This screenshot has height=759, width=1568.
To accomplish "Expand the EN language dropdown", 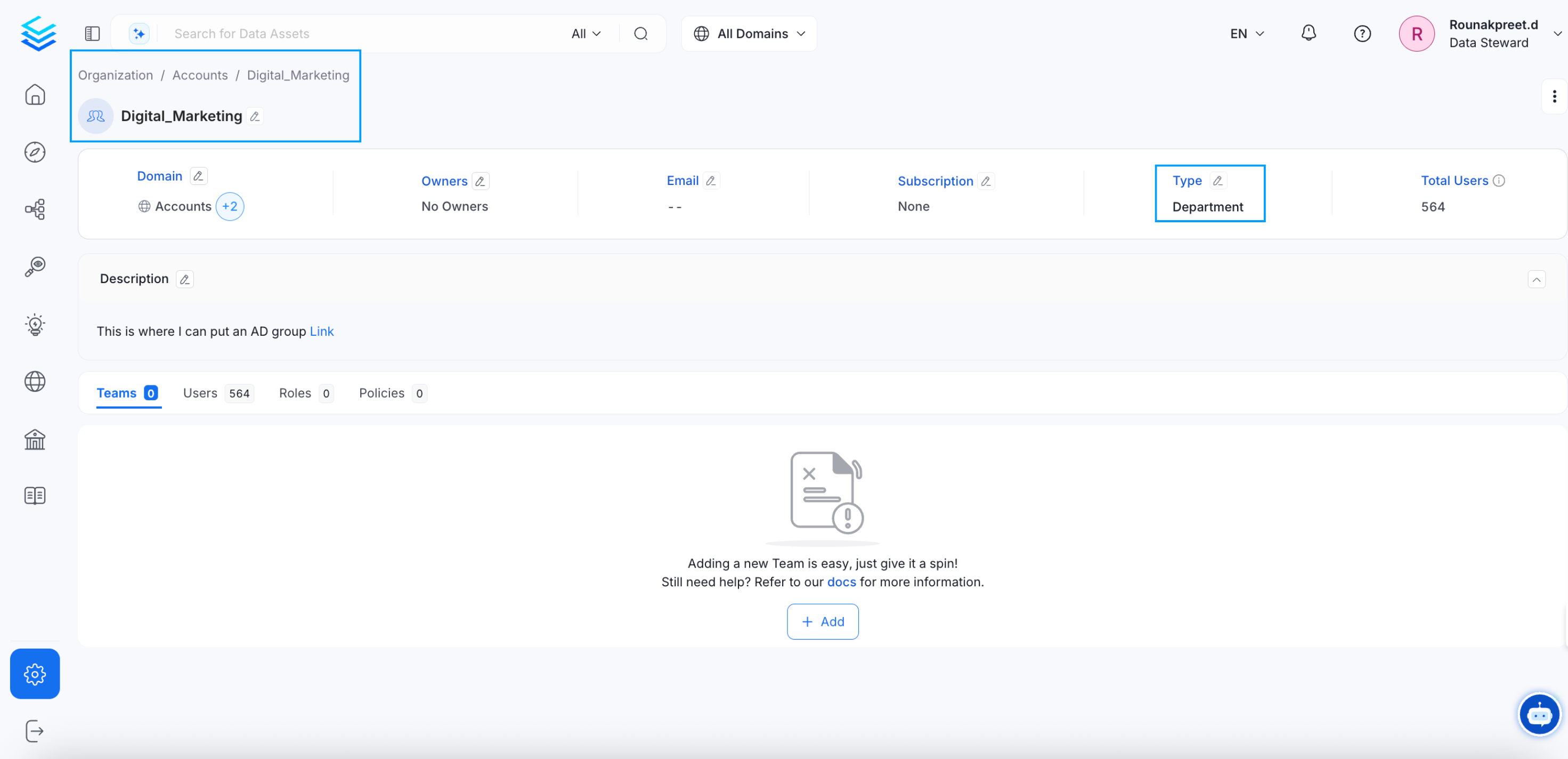I will [1247, 34].
